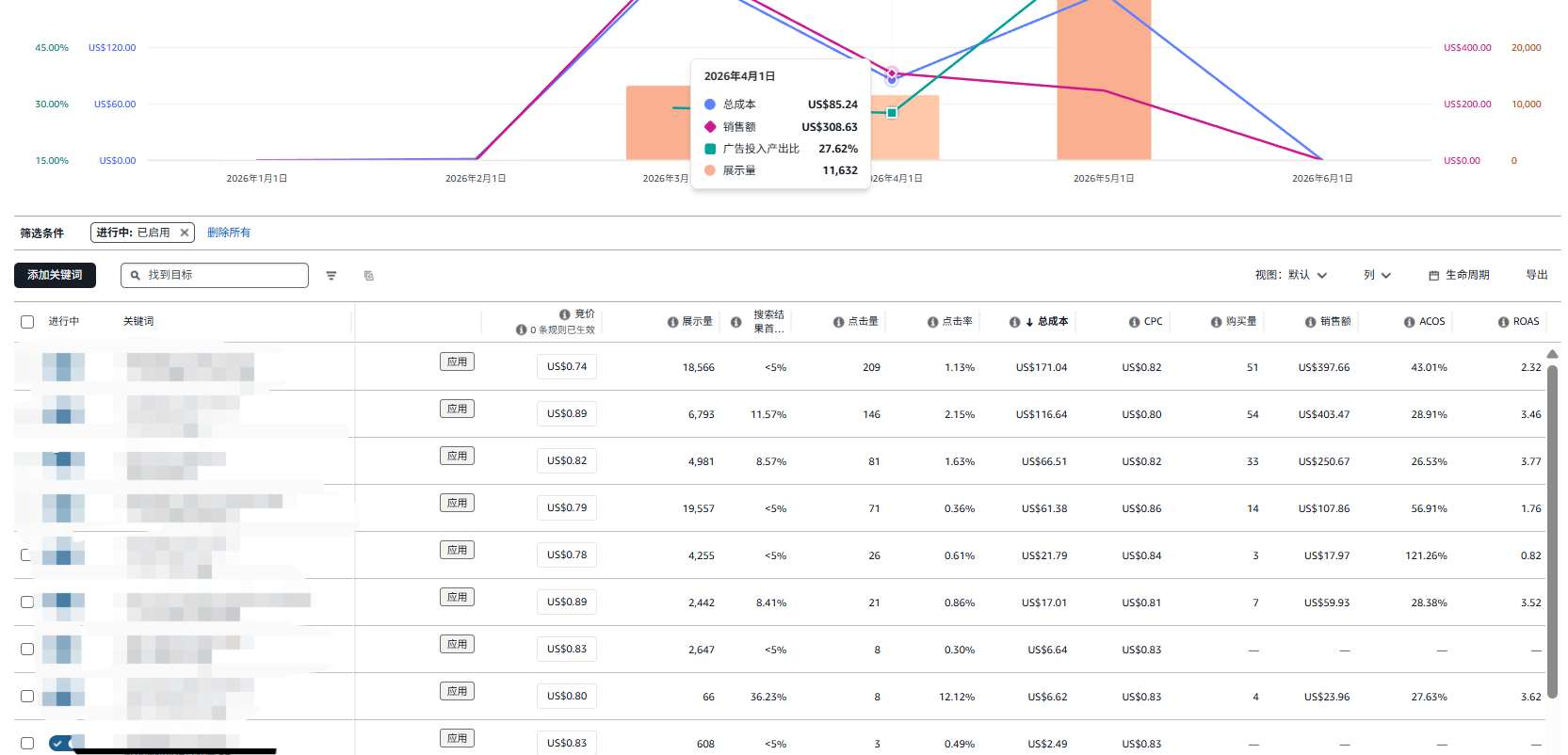Screen dimensions: 1568x755
Task: Click the info icon beside ROAS header
Action: point(1503,322)
